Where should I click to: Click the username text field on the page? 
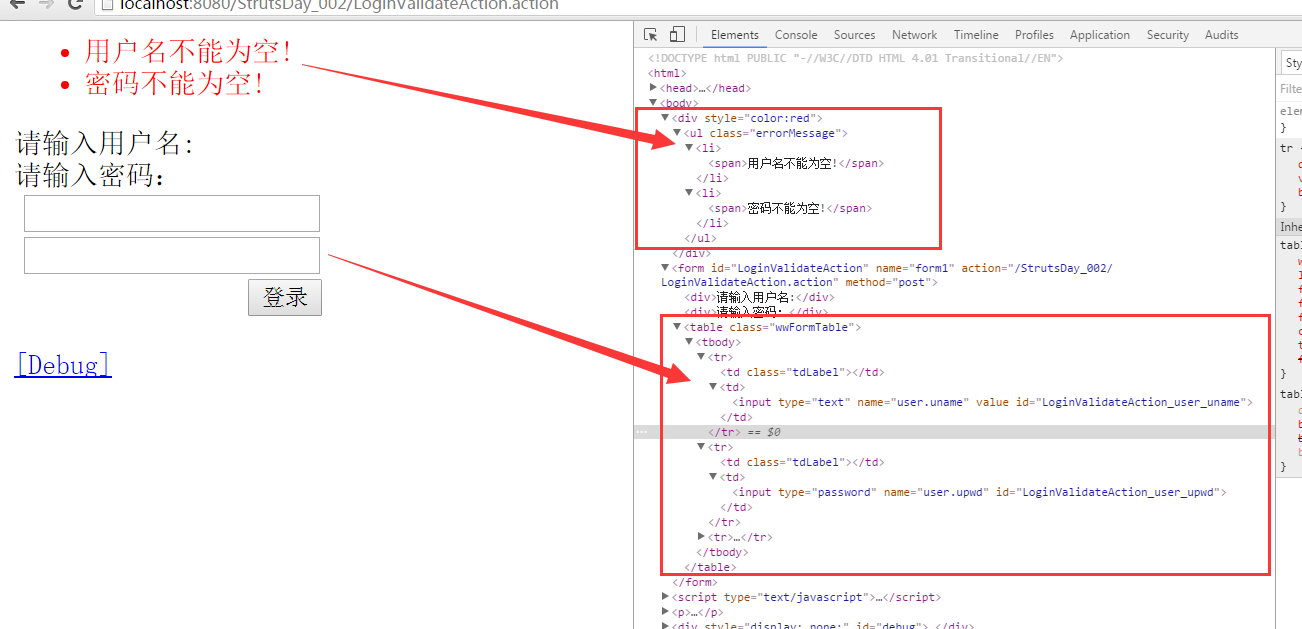click(172, 214)
